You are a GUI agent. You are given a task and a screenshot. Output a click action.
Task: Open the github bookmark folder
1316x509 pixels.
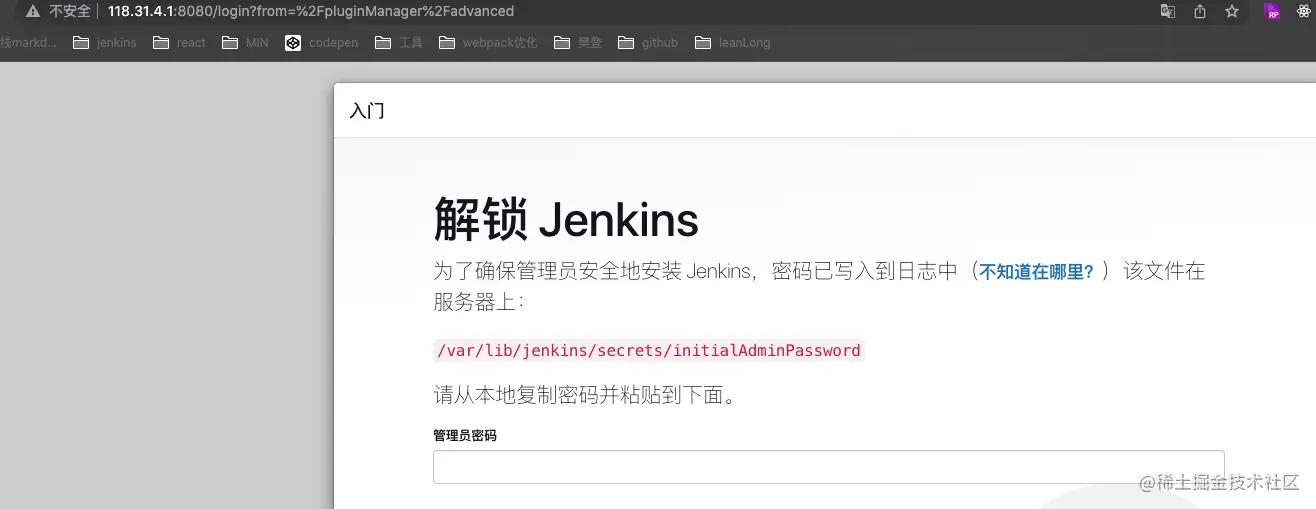tap(648, 43)
